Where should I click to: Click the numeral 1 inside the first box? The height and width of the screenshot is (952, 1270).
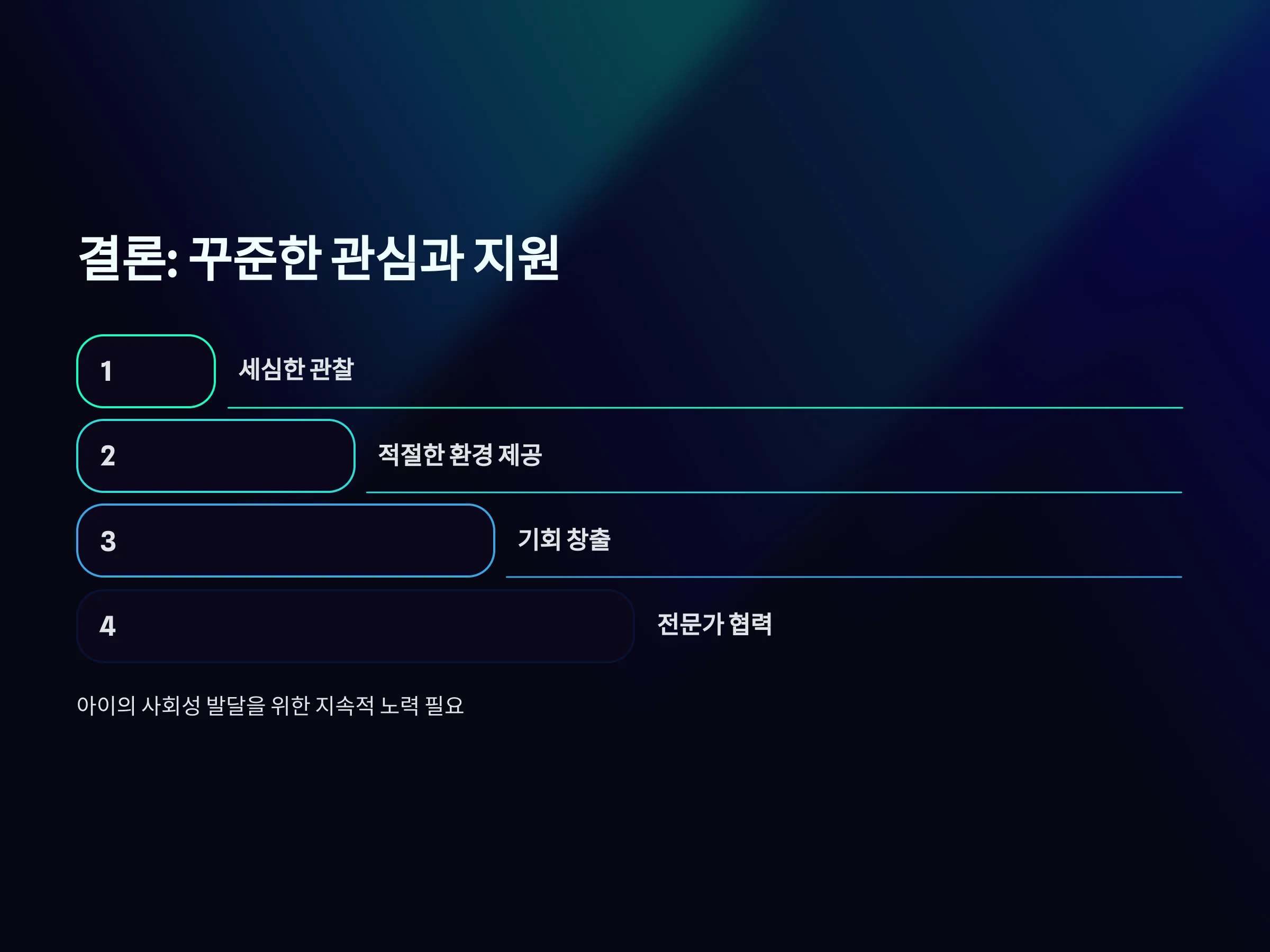coord(106,371)
